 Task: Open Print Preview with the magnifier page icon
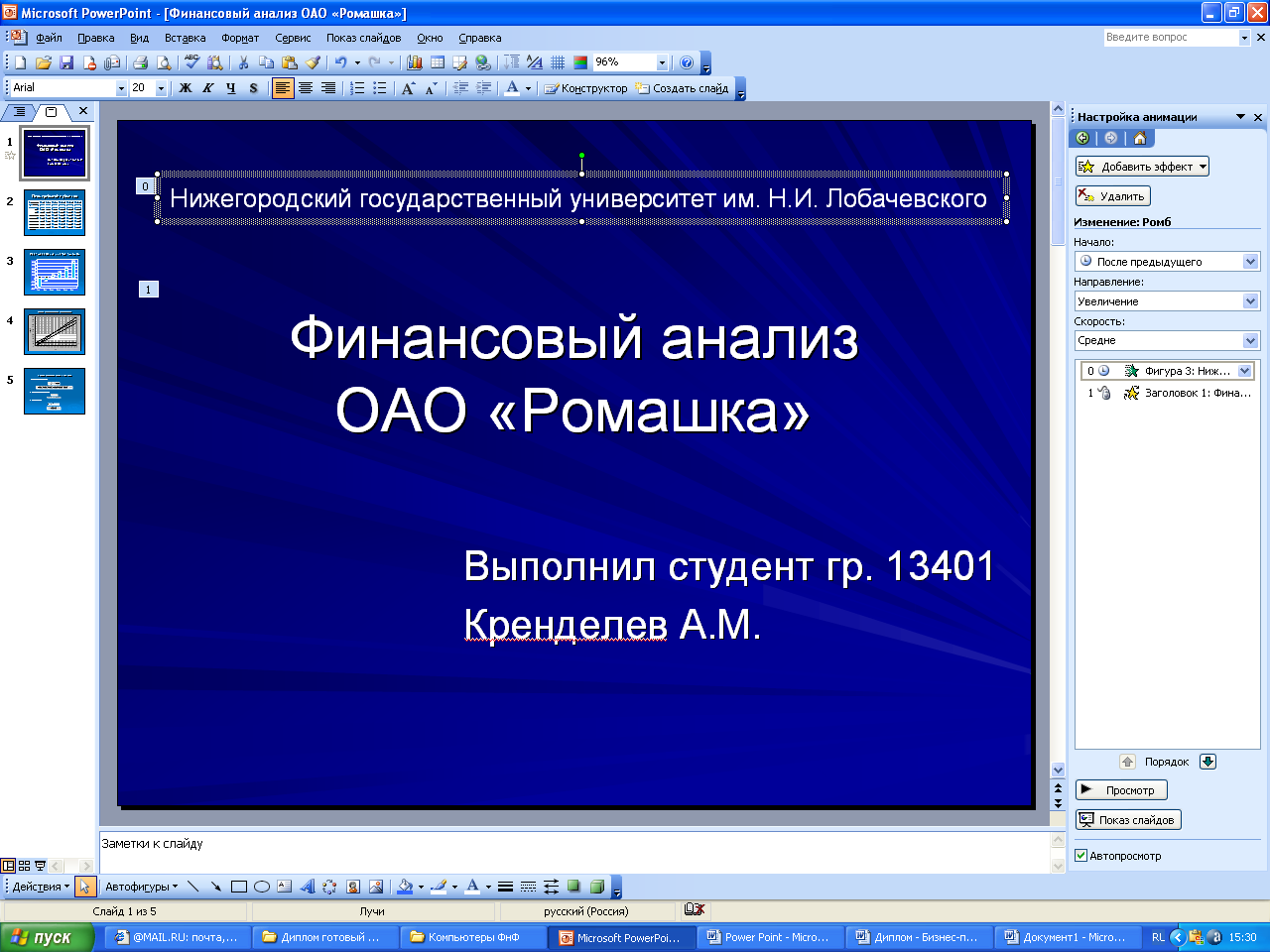point(164,62)
